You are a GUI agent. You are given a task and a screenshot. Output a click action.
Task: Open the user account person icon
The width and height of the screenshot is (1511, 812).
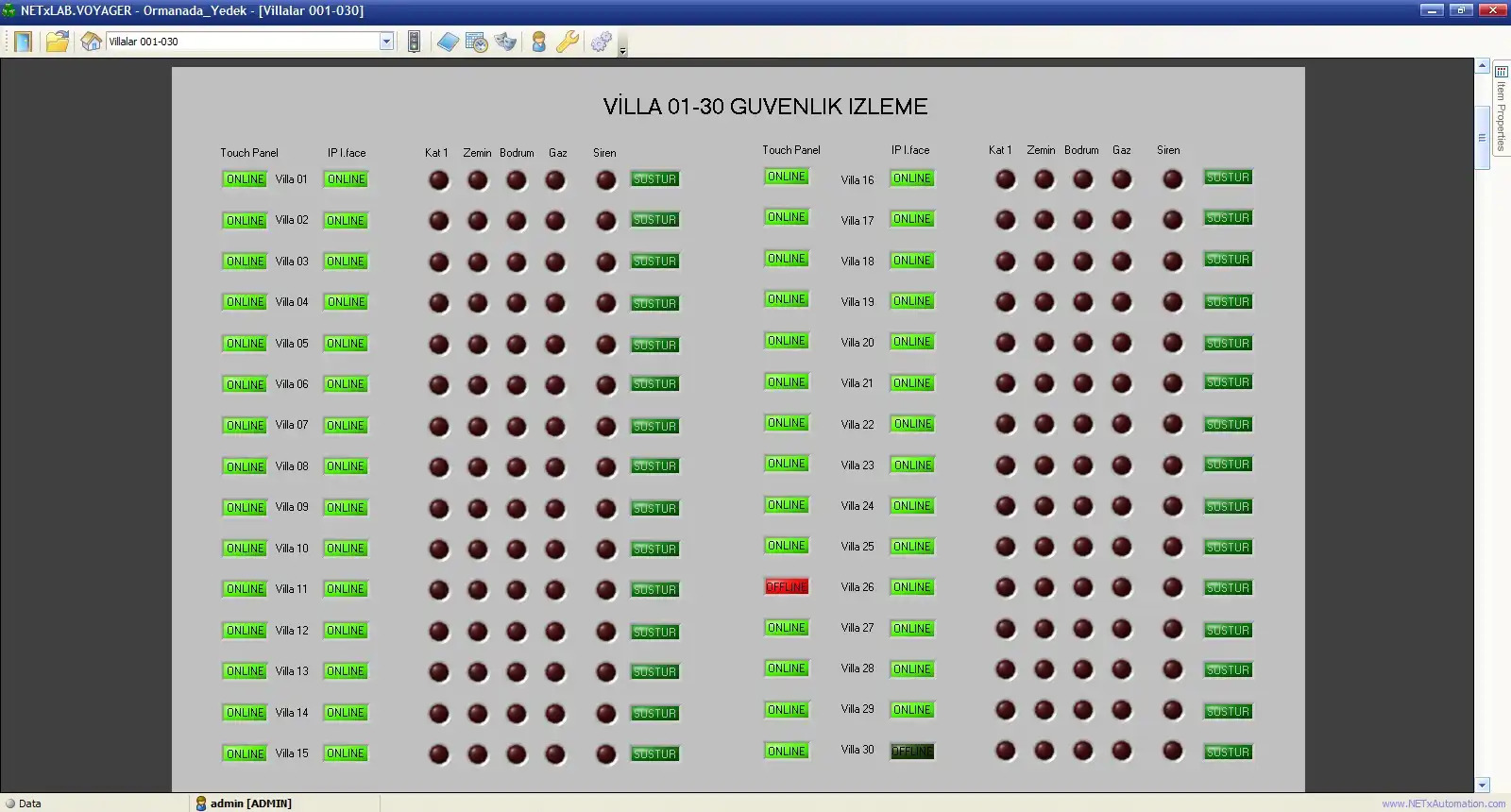coord(538,42)
